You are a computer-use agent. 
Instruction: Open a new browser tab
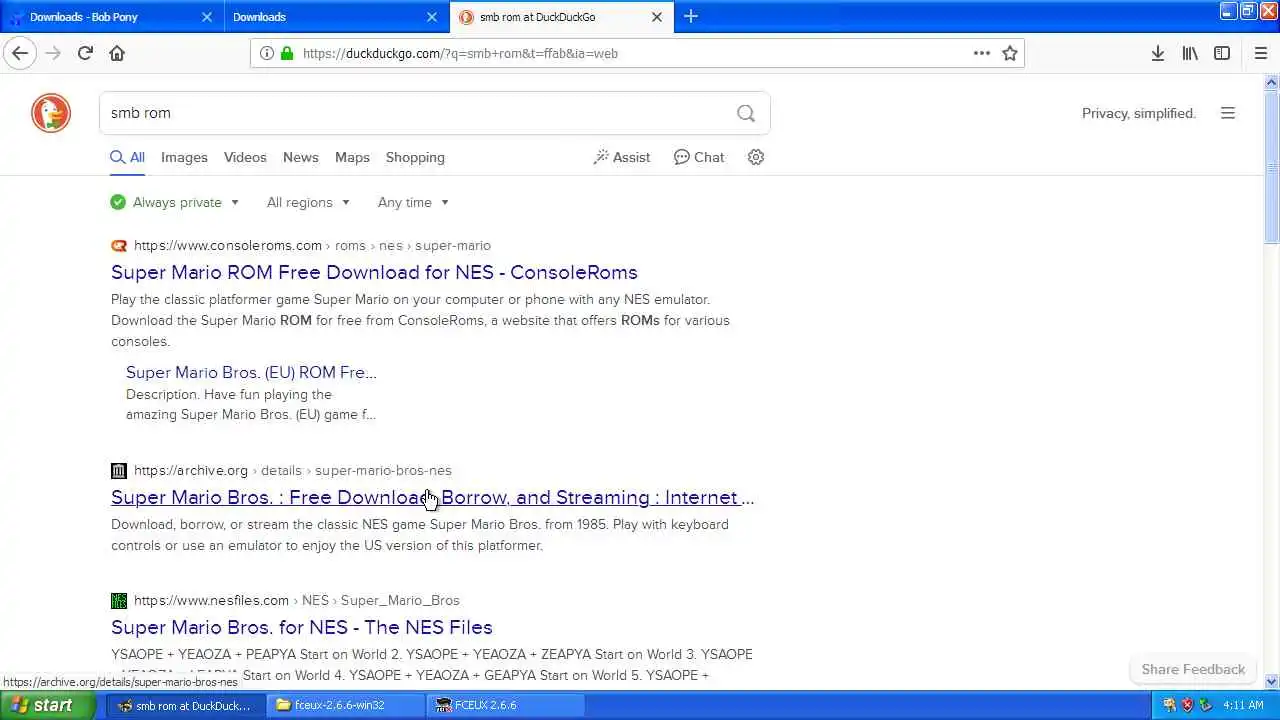click(x=690, y=16)
